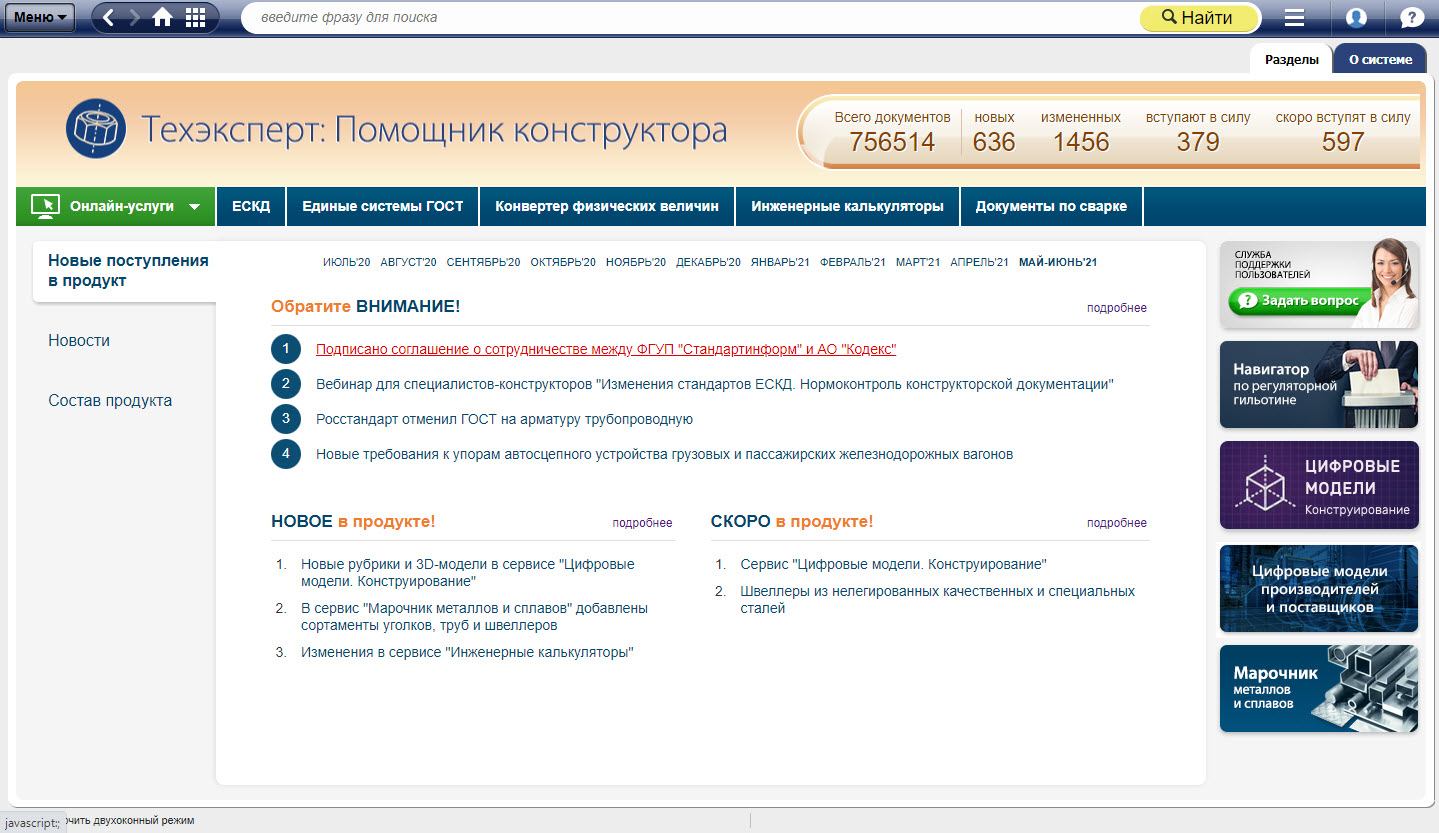Choose month АПРЕЛЬ'21
This screenshot has width=1439, height=833.
(x=980, y=263)
